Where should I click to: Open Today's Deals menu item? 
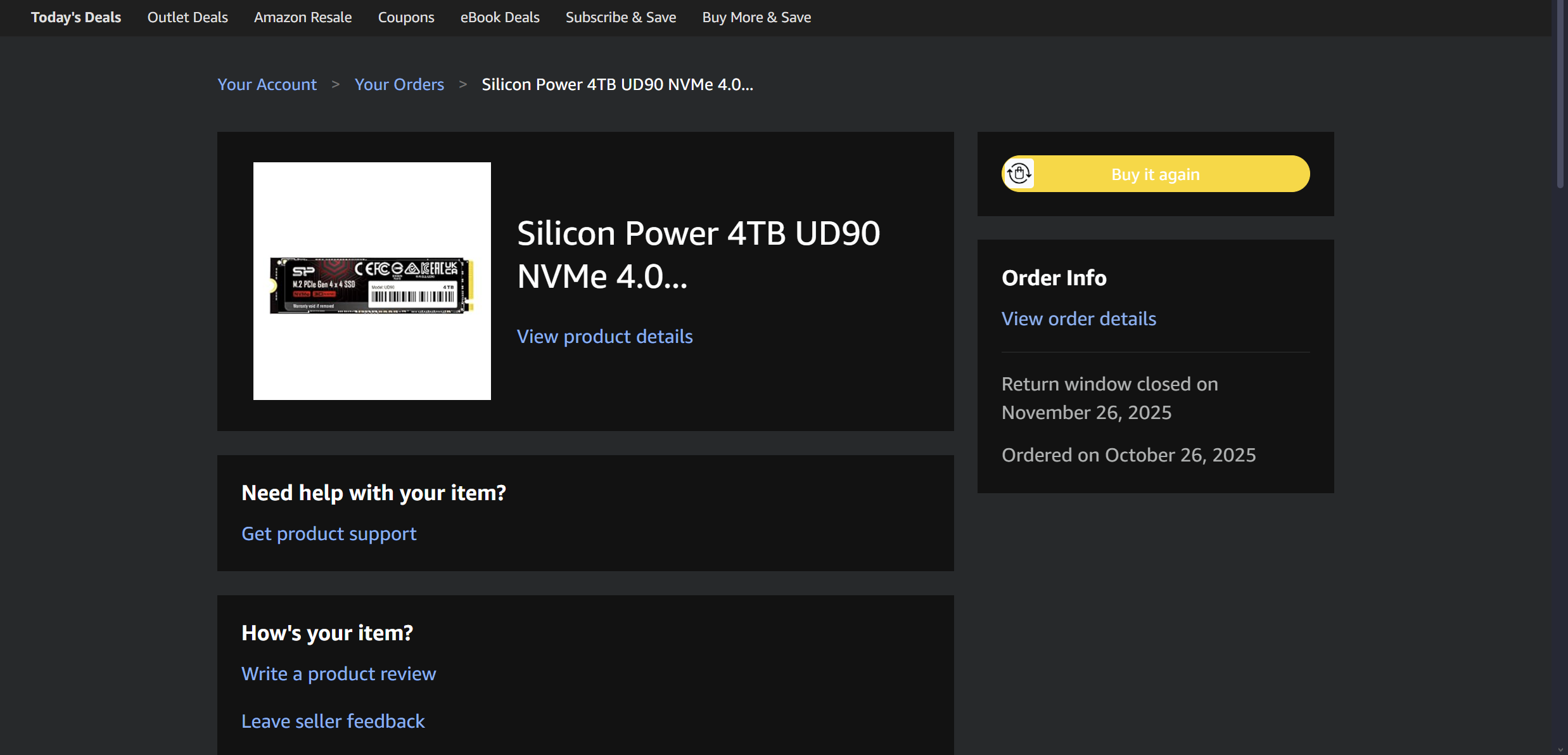(x=76, y=17)
